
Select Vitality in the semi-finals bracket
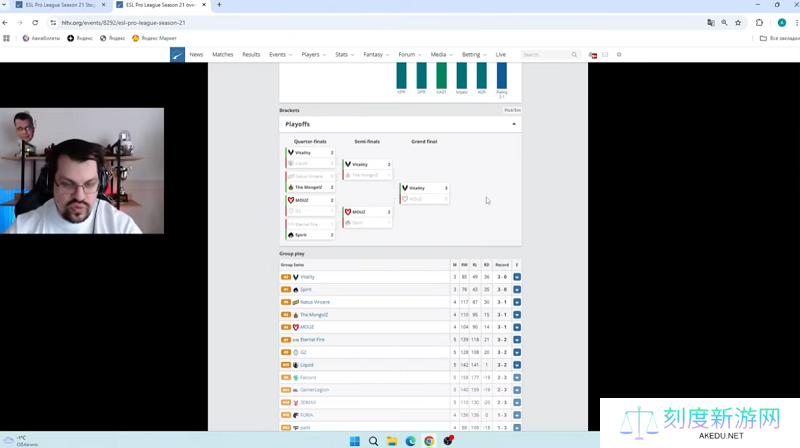[367, 164]
